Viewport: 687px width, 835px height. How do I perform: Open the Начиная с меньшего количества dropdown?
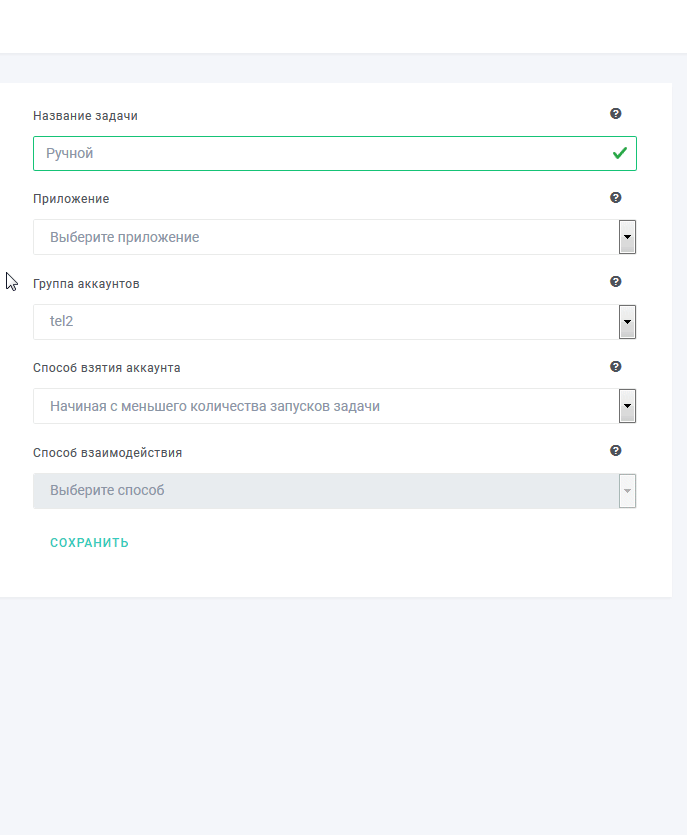click(335, 406)
